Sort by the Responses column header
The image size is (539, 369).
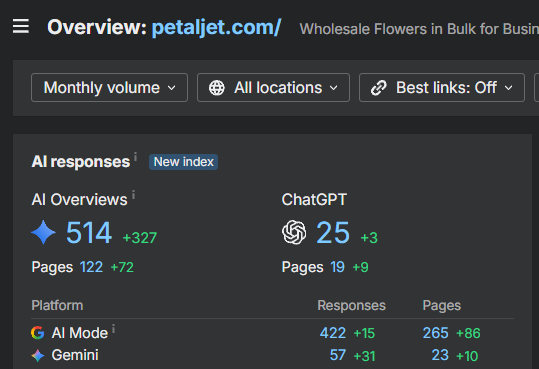(x=351, y=305)
